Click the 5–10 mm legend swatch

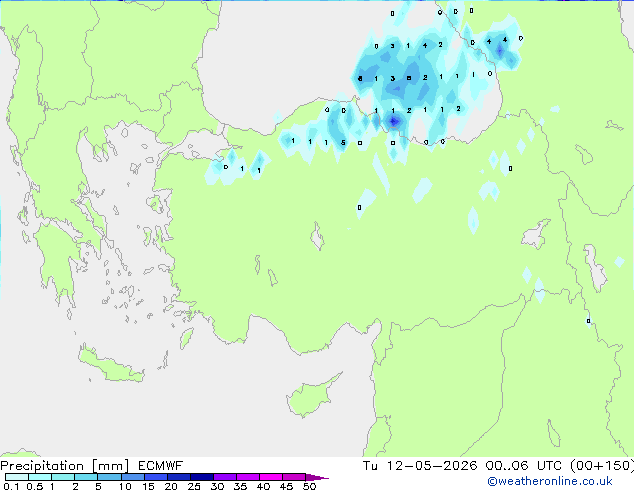tap(109, 477)
